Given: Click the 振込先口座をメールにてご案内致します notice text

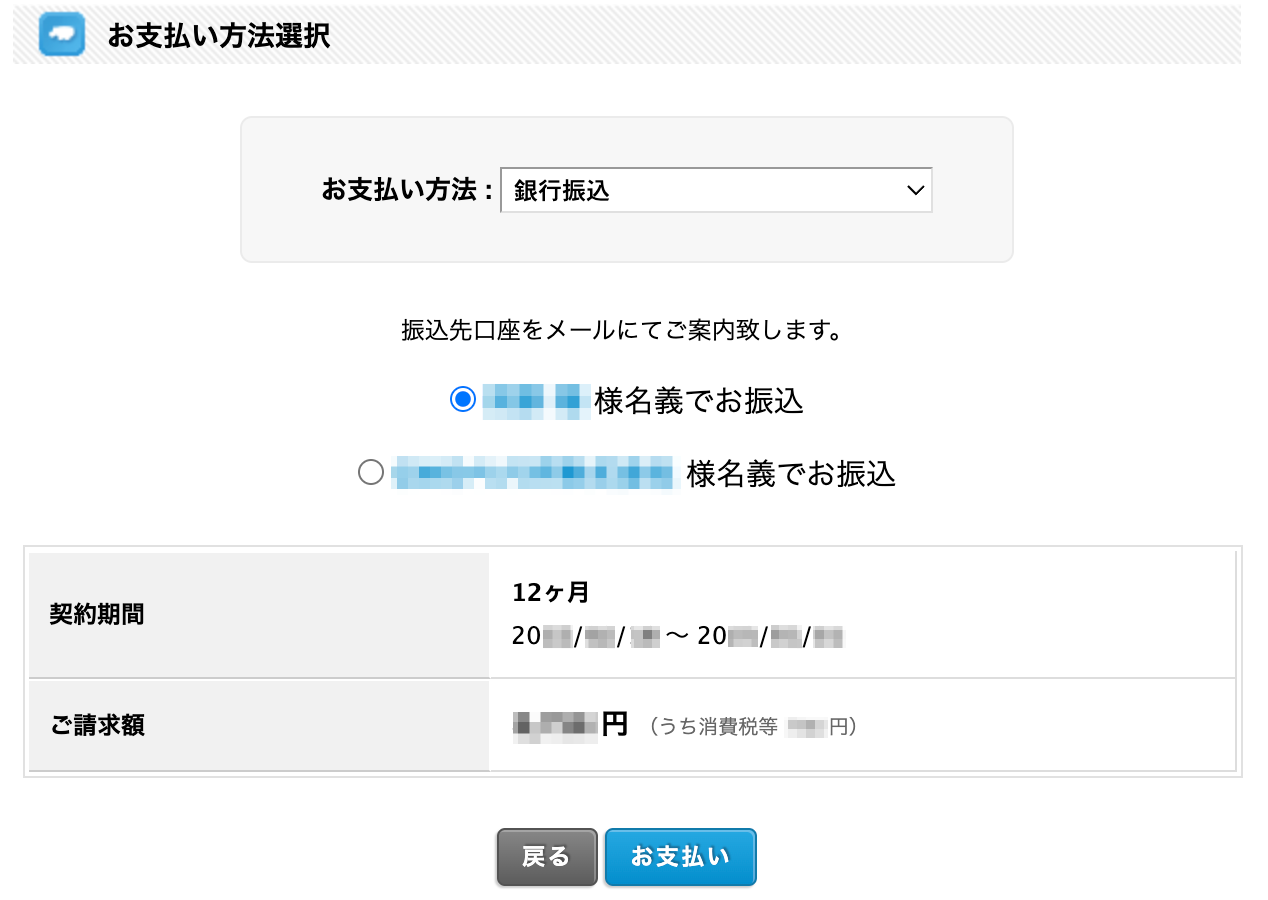Looking at the screenshot, I should [x=620, y=330].
